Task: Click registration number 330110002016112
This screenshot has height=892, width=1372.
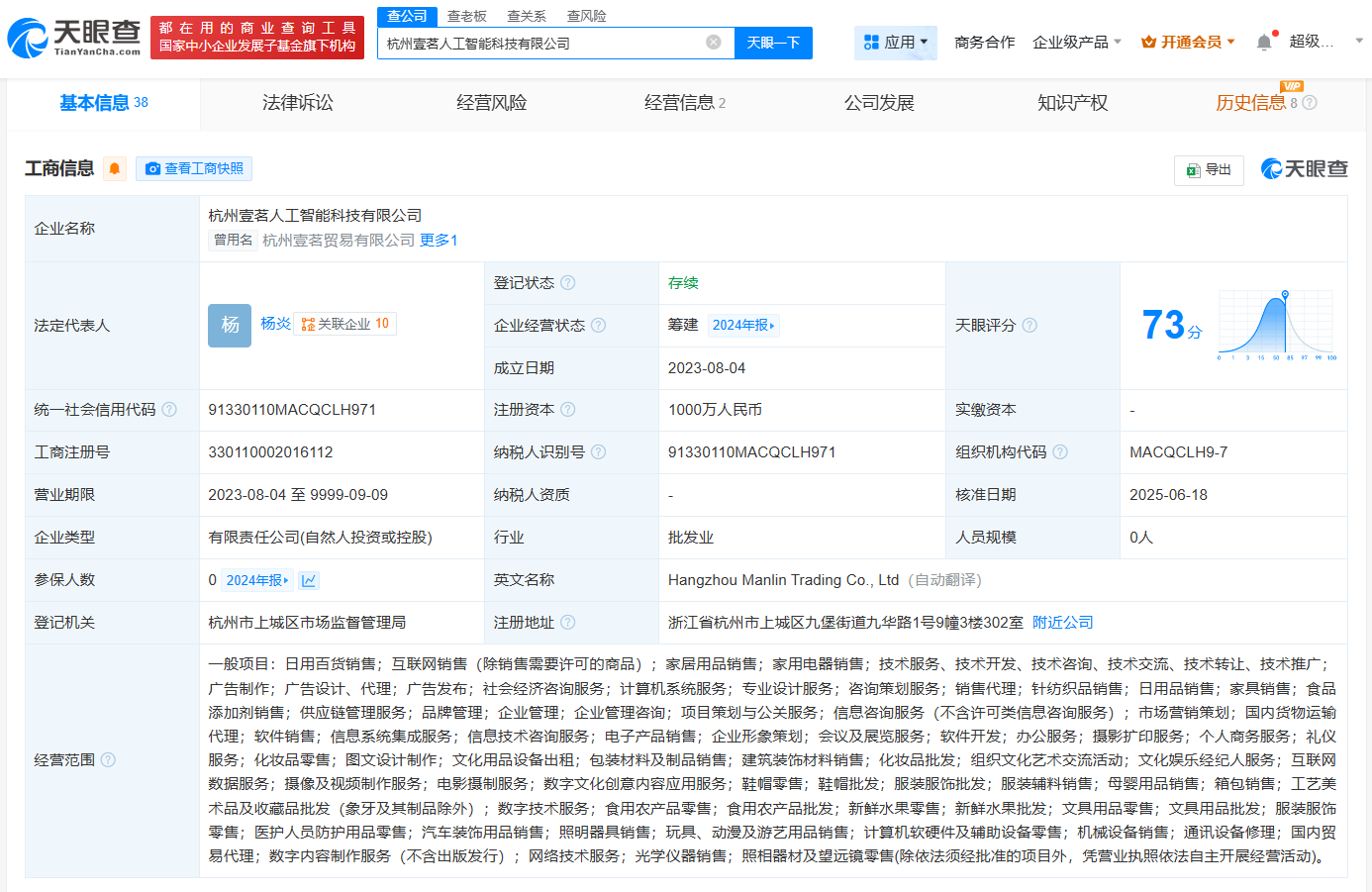Action: point(270,452)
